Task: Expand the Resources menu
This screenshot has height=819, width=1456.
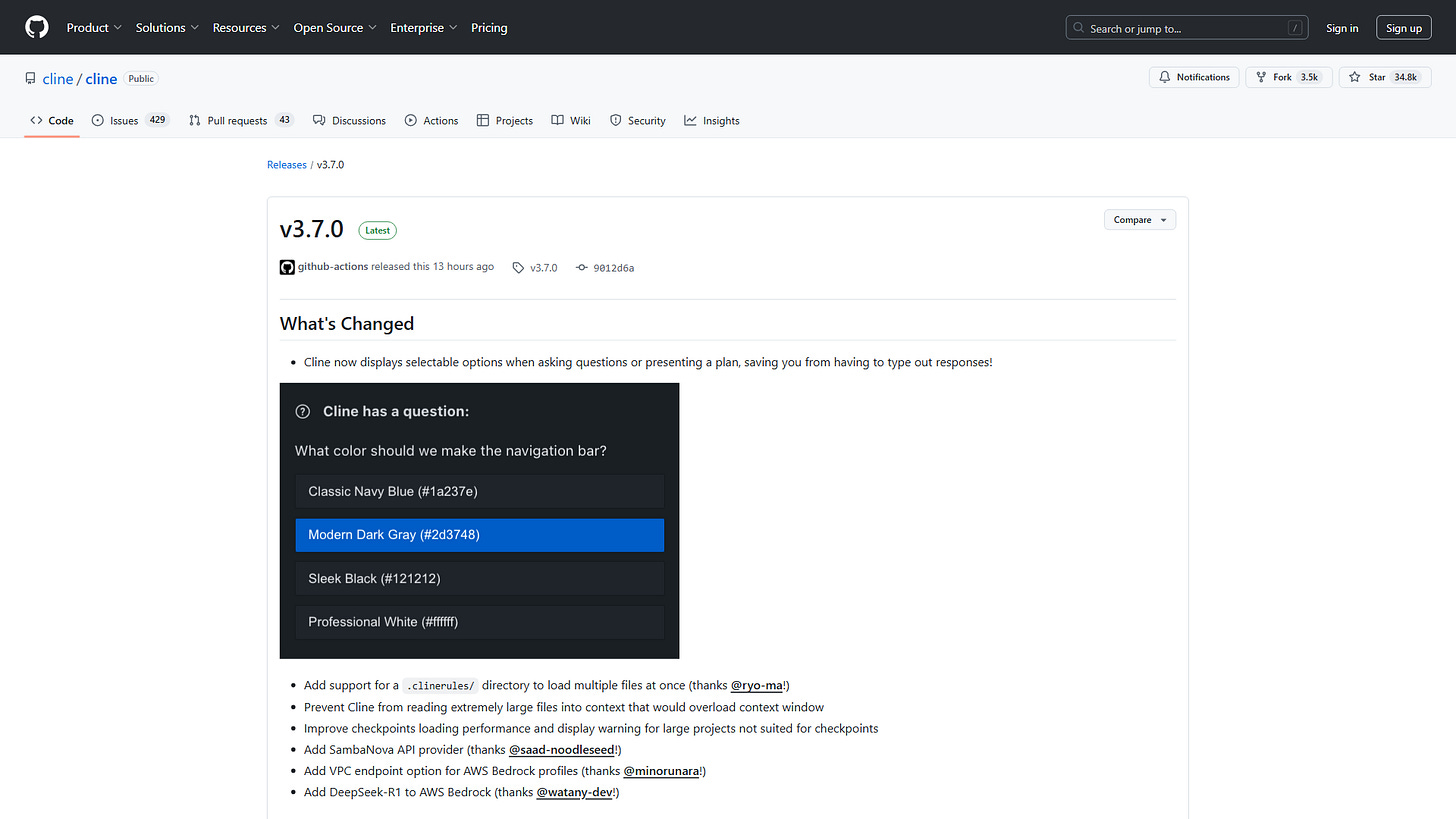Action: 246,28
